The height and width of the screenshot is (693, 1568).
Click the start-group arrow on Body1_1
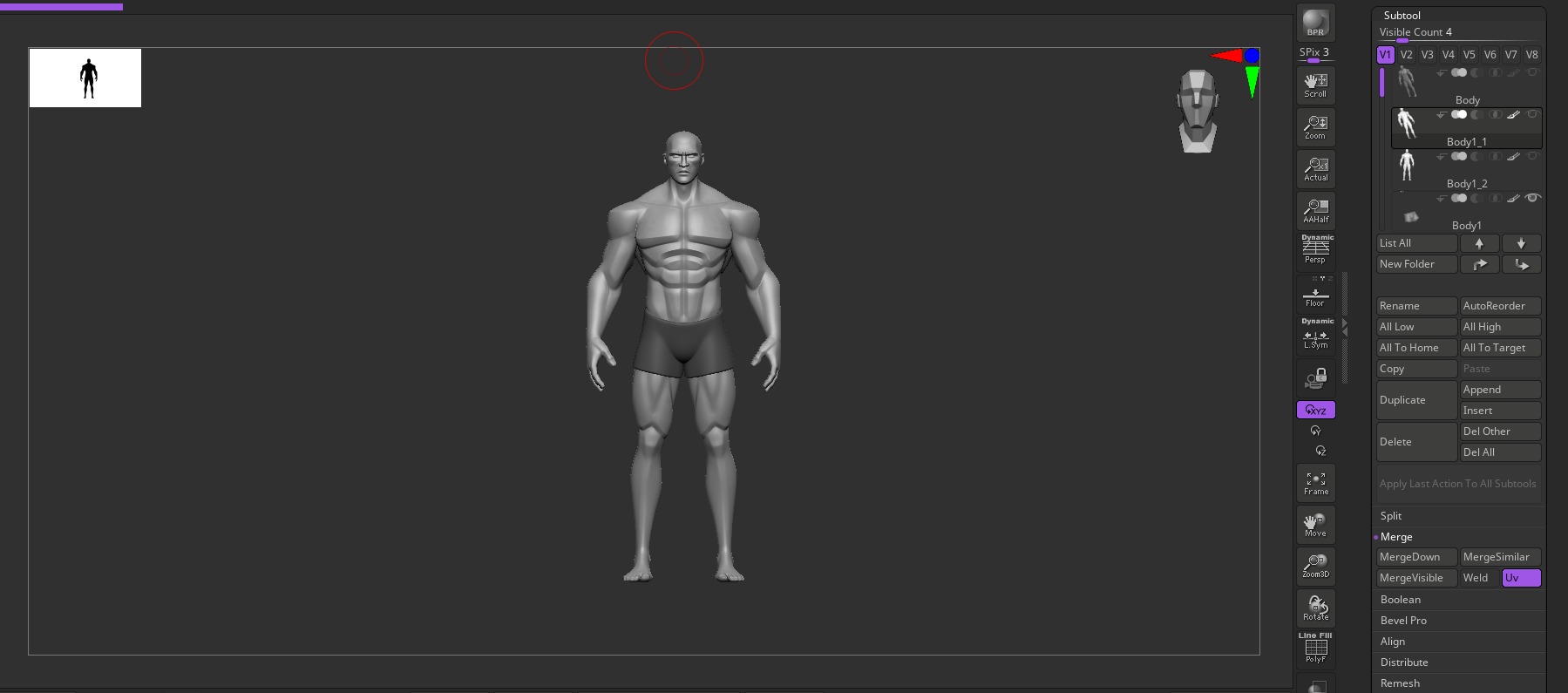(x=1441, y=114)
